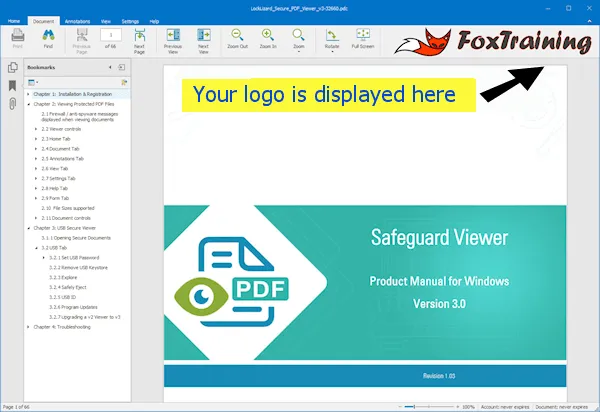Expand the 2.5 Annotations Tab bookmark
The width and height of the screenshot is (600, 412).
(x=36, y=159)
